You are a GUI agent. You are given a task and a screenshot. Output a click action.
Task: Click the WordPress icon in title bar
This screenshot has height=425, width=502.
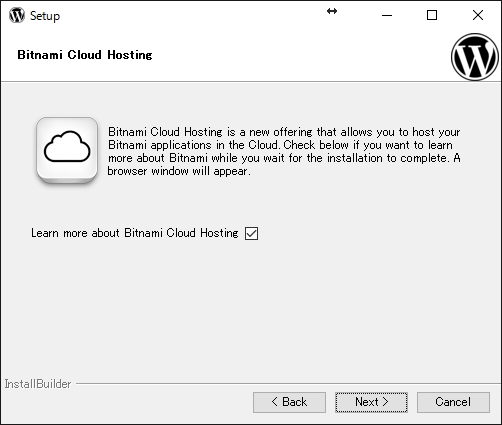pyautogui.click(x=17, y=15)
